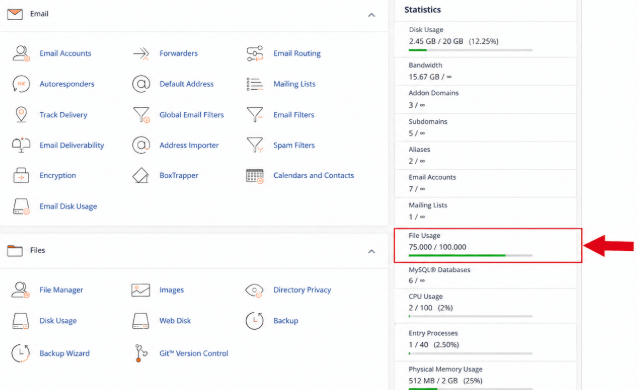Click the Email Filters funnel icon
Screen dimensions: 638x390
pyautogui.click(x=255, y=114)
